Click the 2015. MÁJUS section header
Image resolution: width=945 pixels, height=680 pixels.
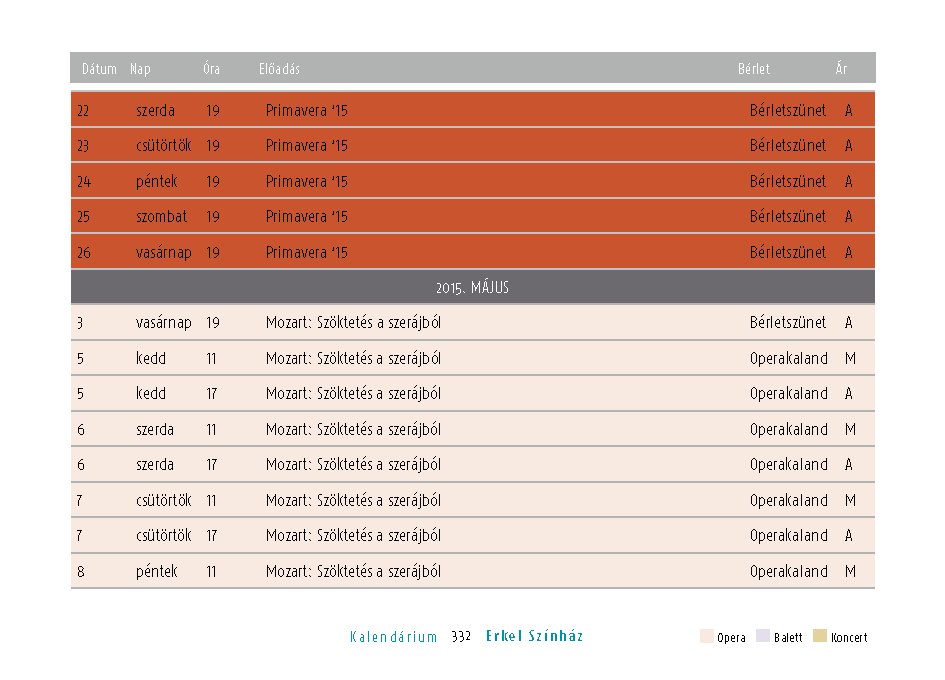pyautogui.click(x=473, y=287)
